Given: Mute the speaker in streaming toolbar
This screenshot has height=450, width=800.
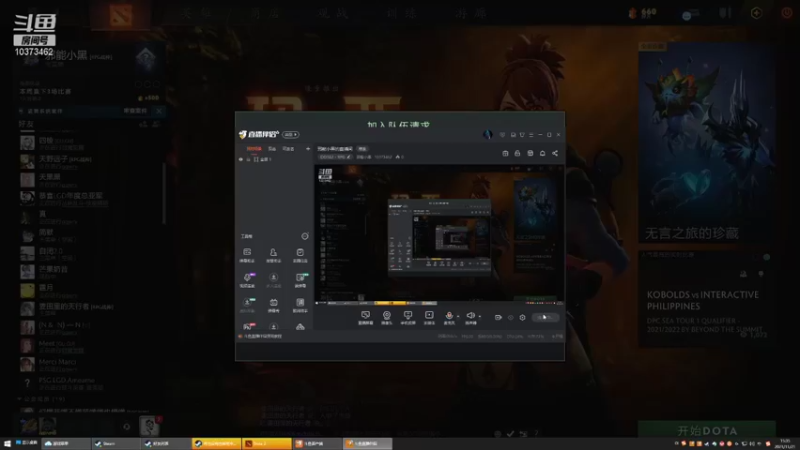Looking at the screenshot, I should 470,317.
